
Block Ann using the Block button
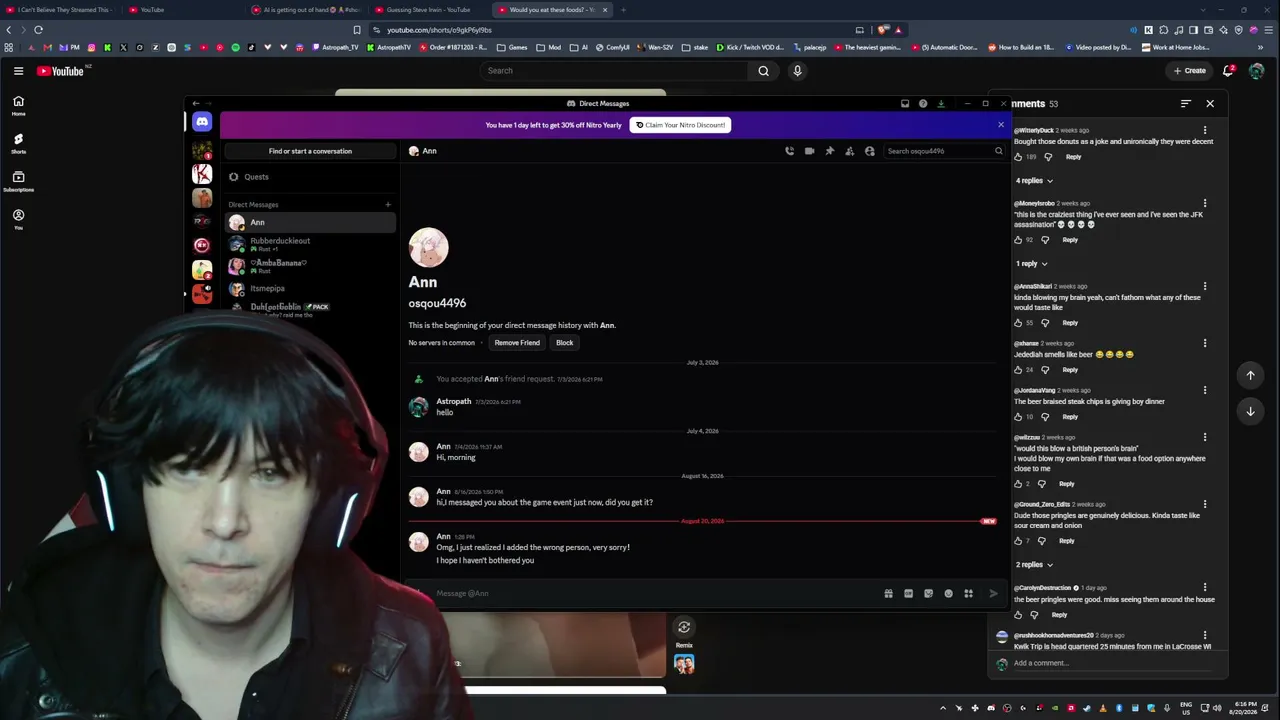pyautogui.click(x=565, y=343)
